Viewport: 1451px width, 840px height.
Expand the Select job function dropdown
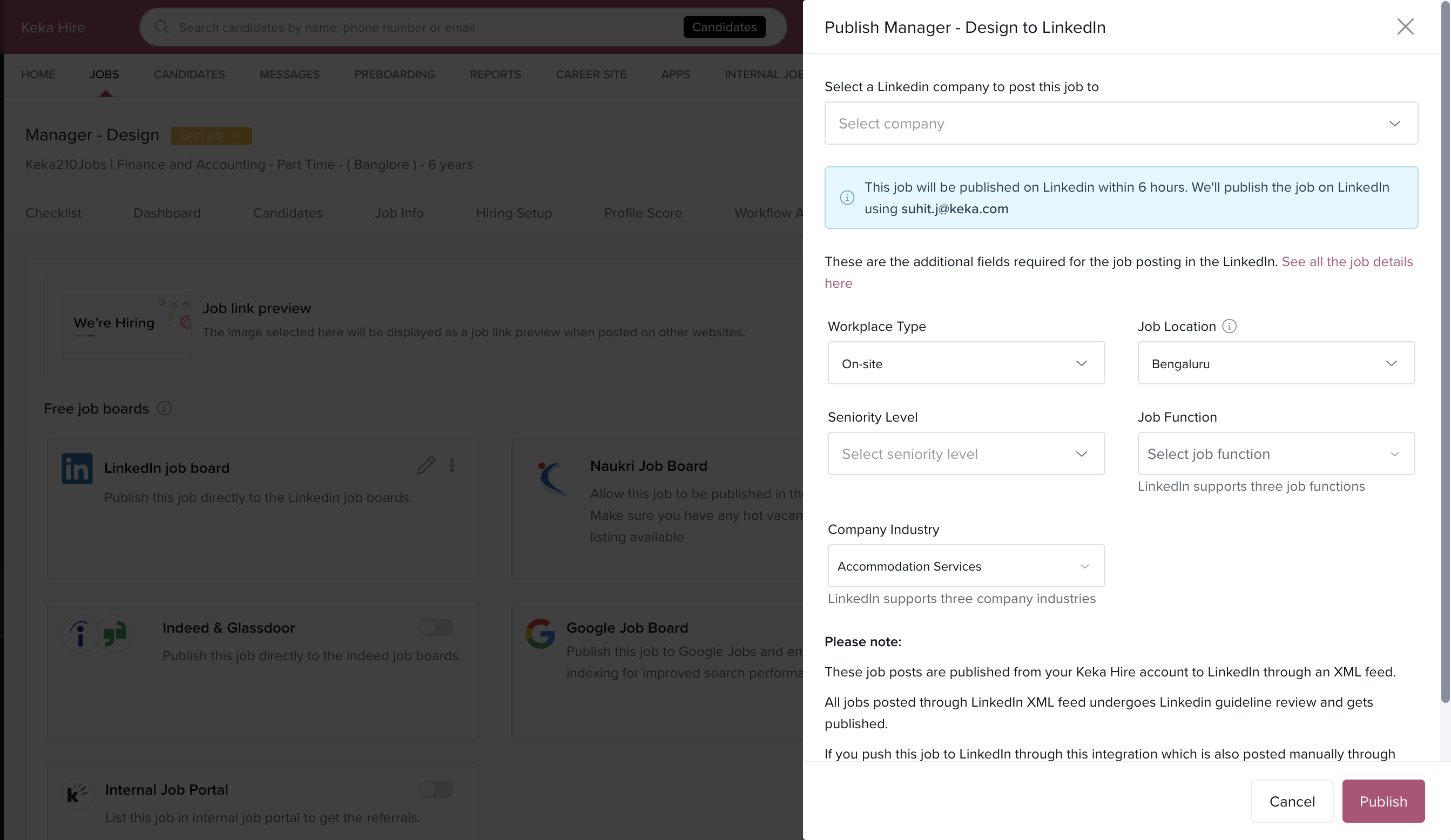1275,453
